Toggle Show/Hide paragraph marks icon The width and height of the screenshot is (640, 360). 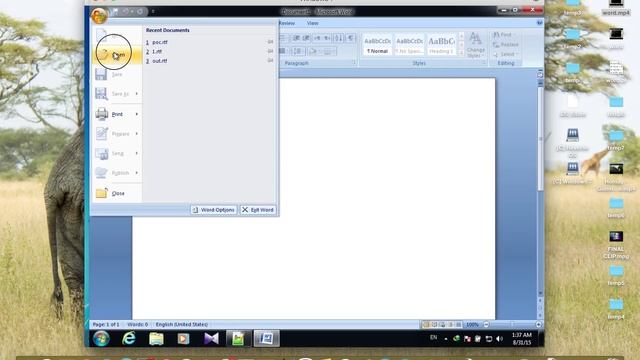pos(351,38)
